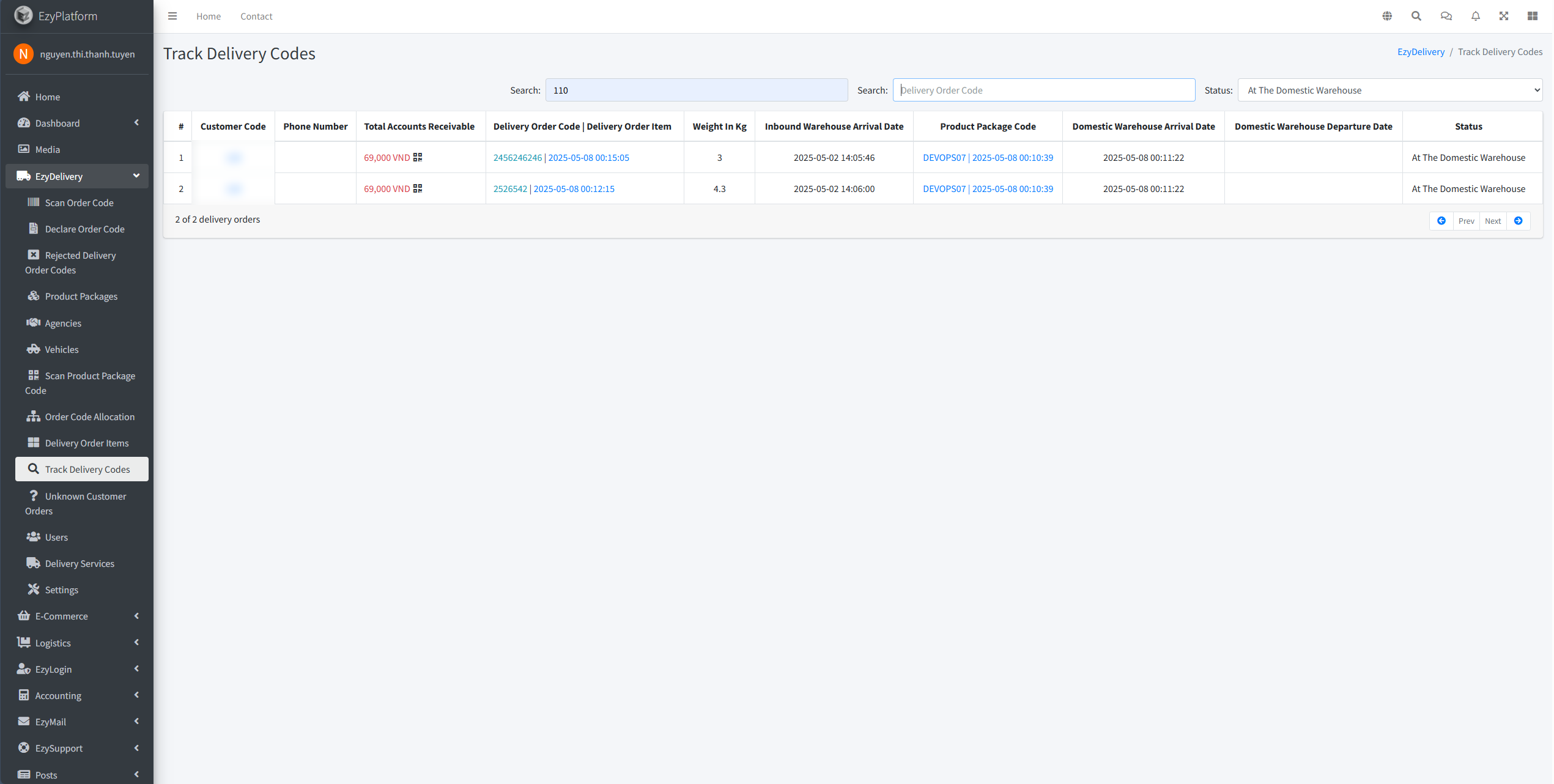
Task: Select Track Delivery Codes sidebar item
Action: [x=81, y=469]
